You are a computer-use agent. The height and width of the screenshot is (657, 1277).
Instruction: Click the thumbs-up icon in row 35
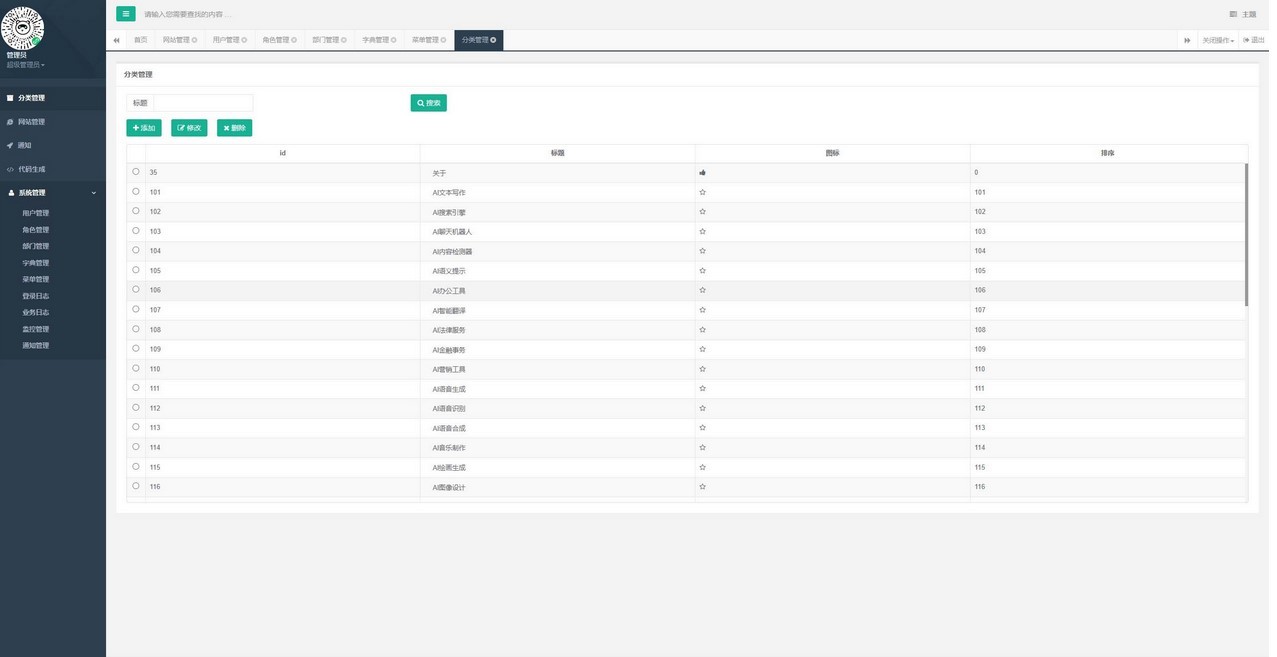point(703,173)
